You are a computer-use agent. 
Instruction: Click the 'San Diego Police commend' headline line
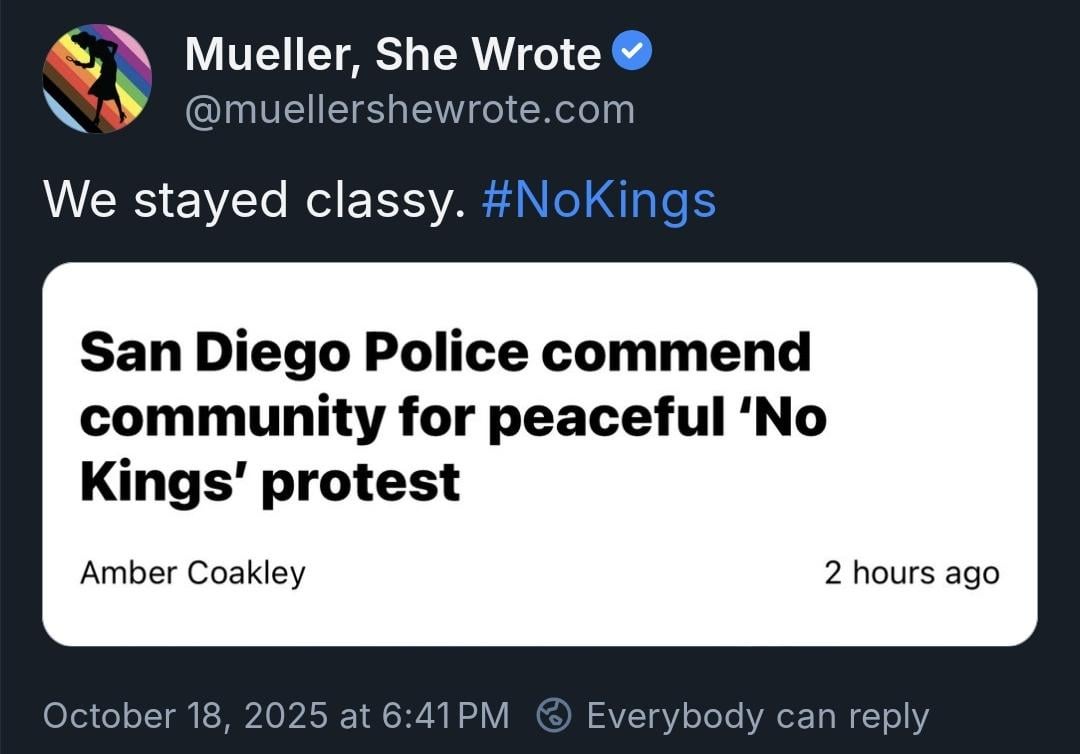point(445,353)
